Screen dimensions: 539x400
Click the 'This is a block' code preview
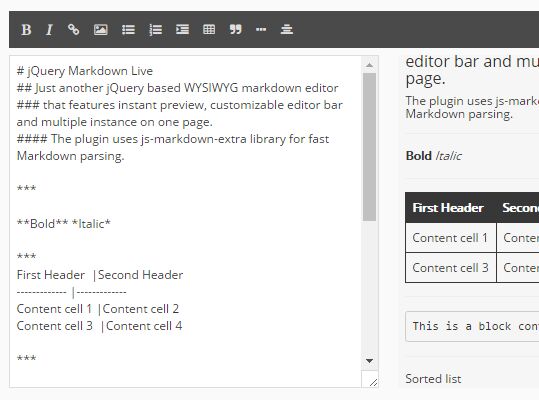tap(472, 326)
